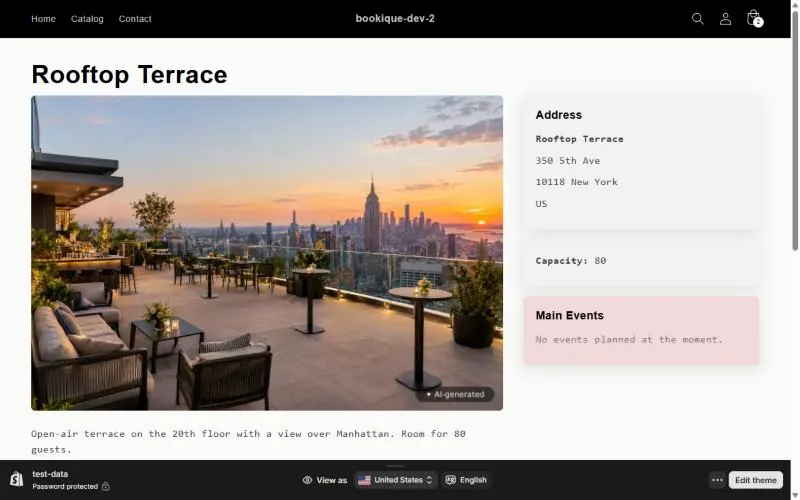Click the US flag icon
Image resolution: width=800 pixels, height=500 pixels.
pyautogui.click(x=364, y=480)
